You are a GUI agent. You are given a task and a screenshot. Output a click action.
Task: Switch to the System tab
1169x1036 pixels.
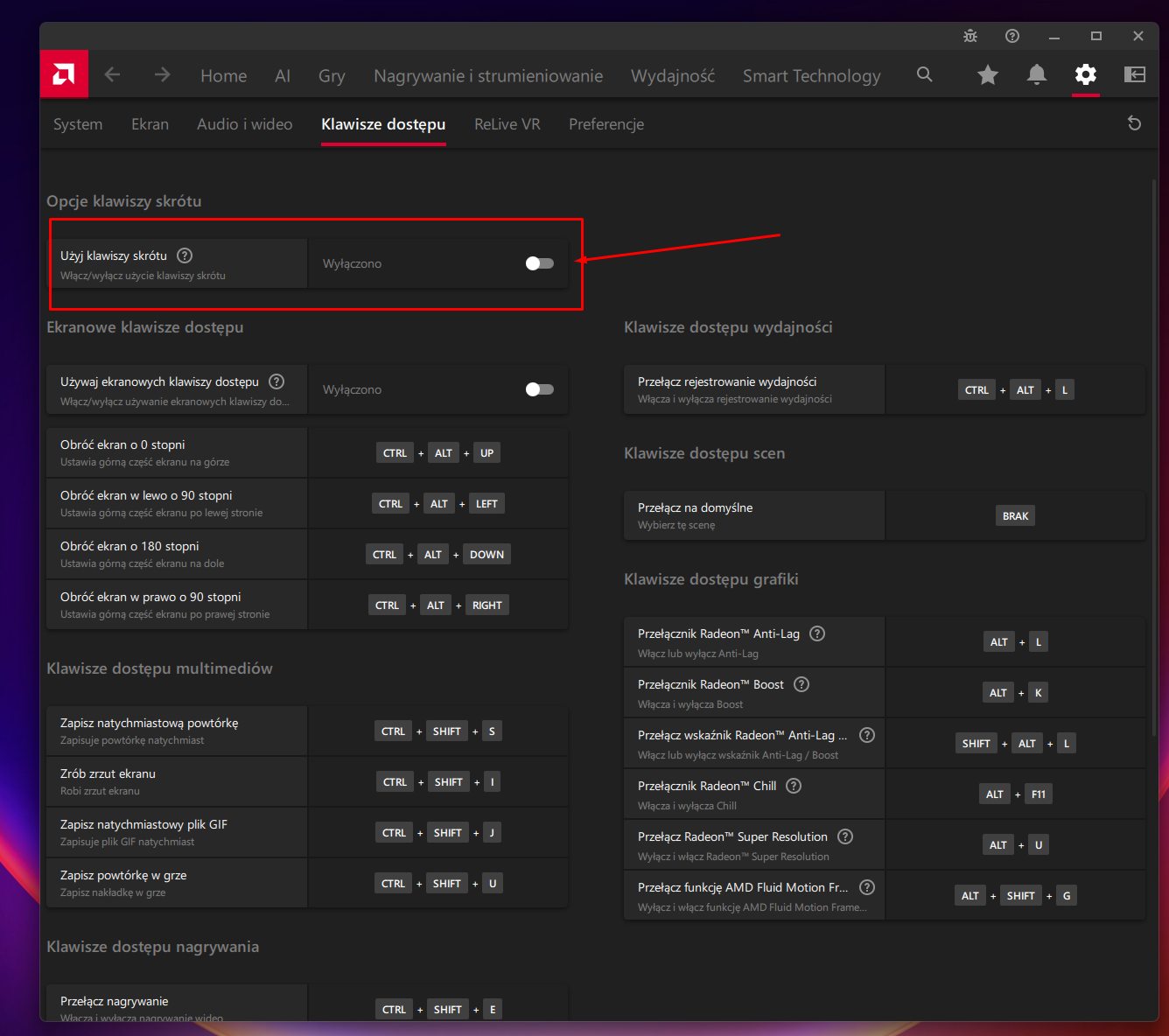click(x=78, y=124)
